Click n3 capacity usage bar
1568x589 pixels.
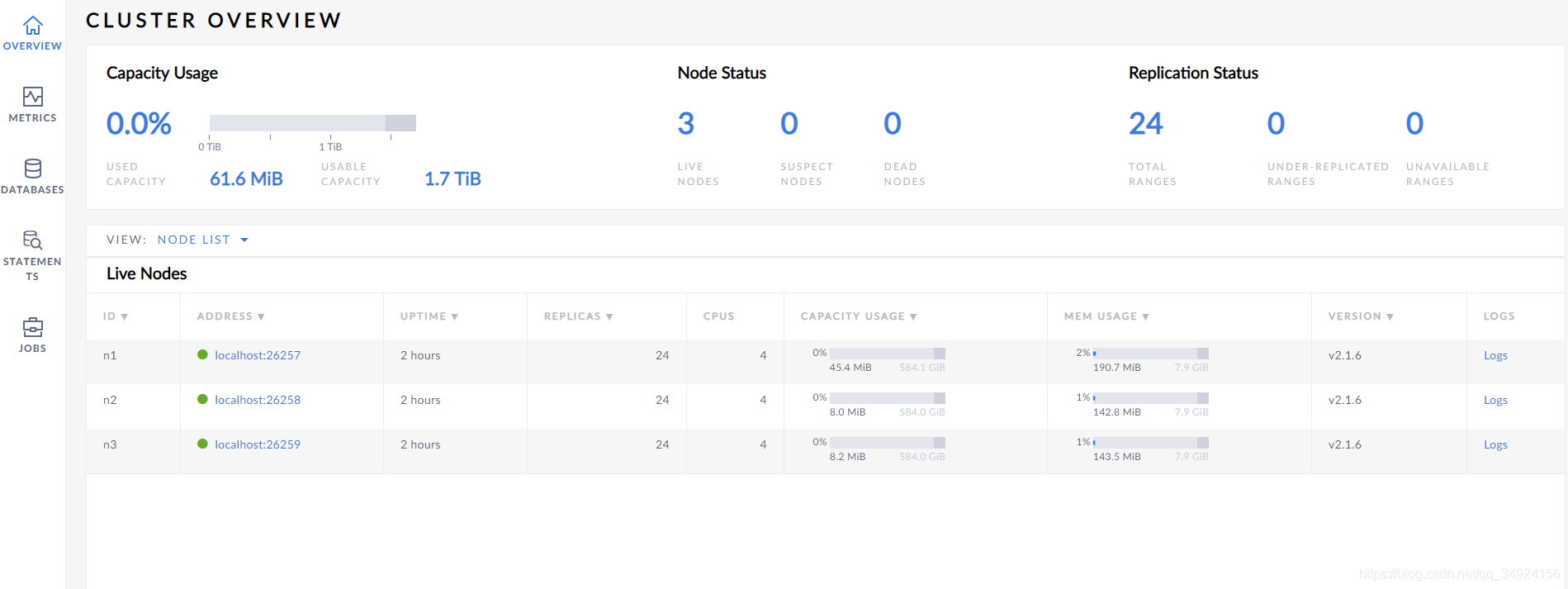(x=888, y=443)
